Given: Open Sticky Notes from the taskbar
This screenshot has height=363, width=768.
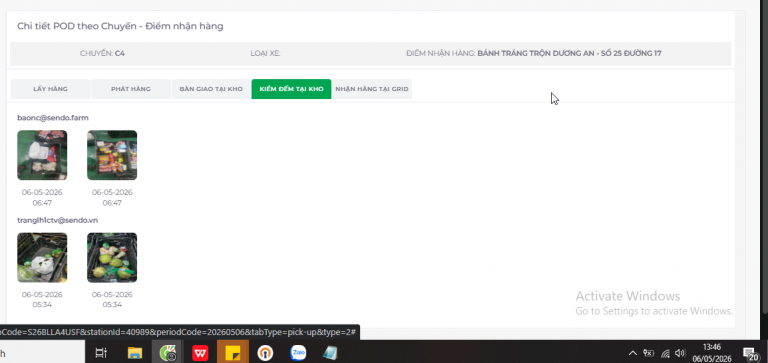Looking at the screenshot, I should click(233, 352).
